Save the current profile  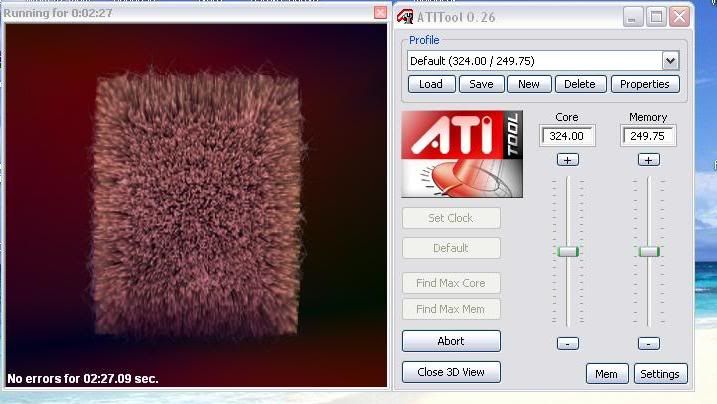(482, 84)
